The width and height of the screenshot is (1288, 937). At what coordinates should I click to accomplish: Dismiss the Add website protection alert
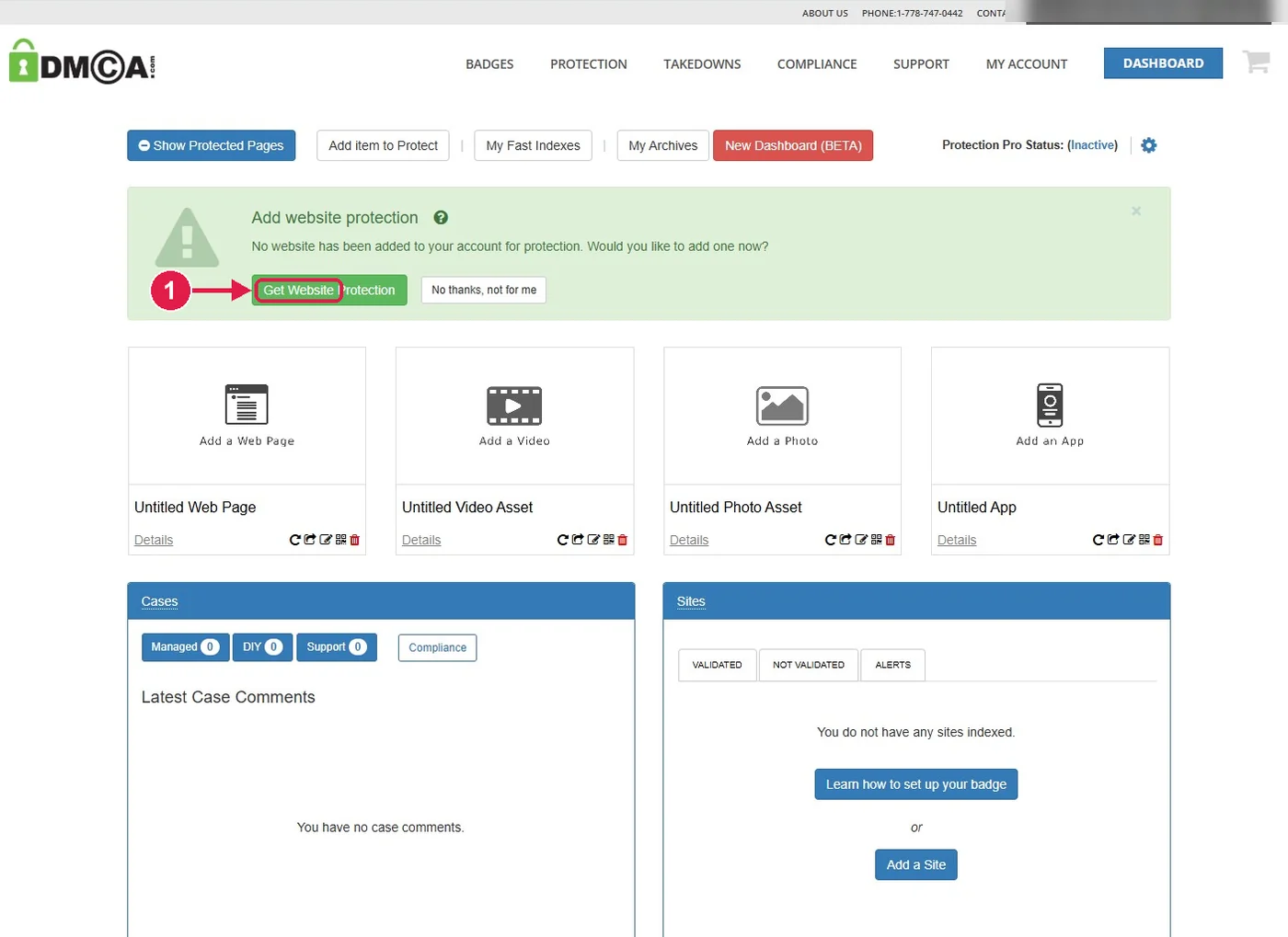pyautogui.click(x=1136, y=211)
